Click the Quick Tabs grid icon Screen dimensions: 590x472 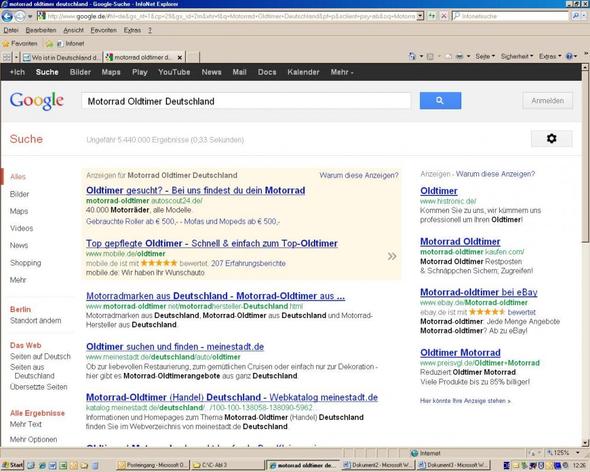[x=7, y=57]
